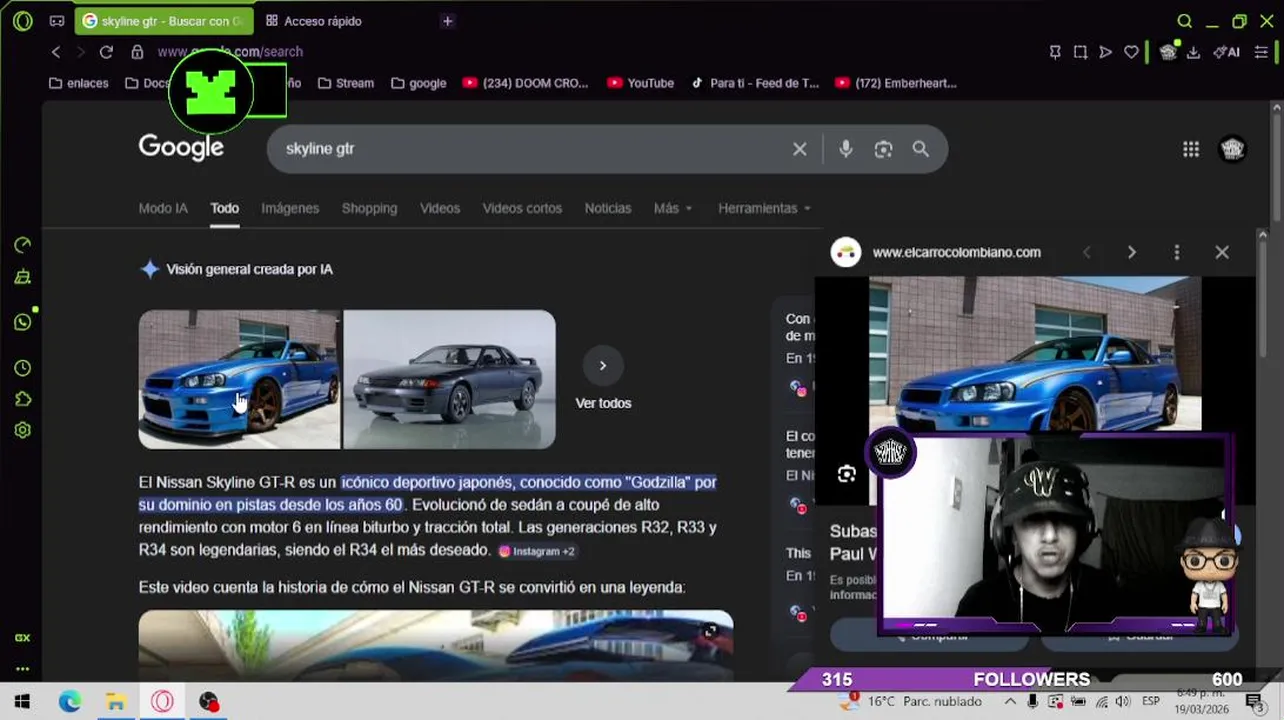Click the gray Skyline R32 thumbnail
Image resolution: width=1284 pixels, height=720 pixels.
pyautogui.click(x=449, y=379)
